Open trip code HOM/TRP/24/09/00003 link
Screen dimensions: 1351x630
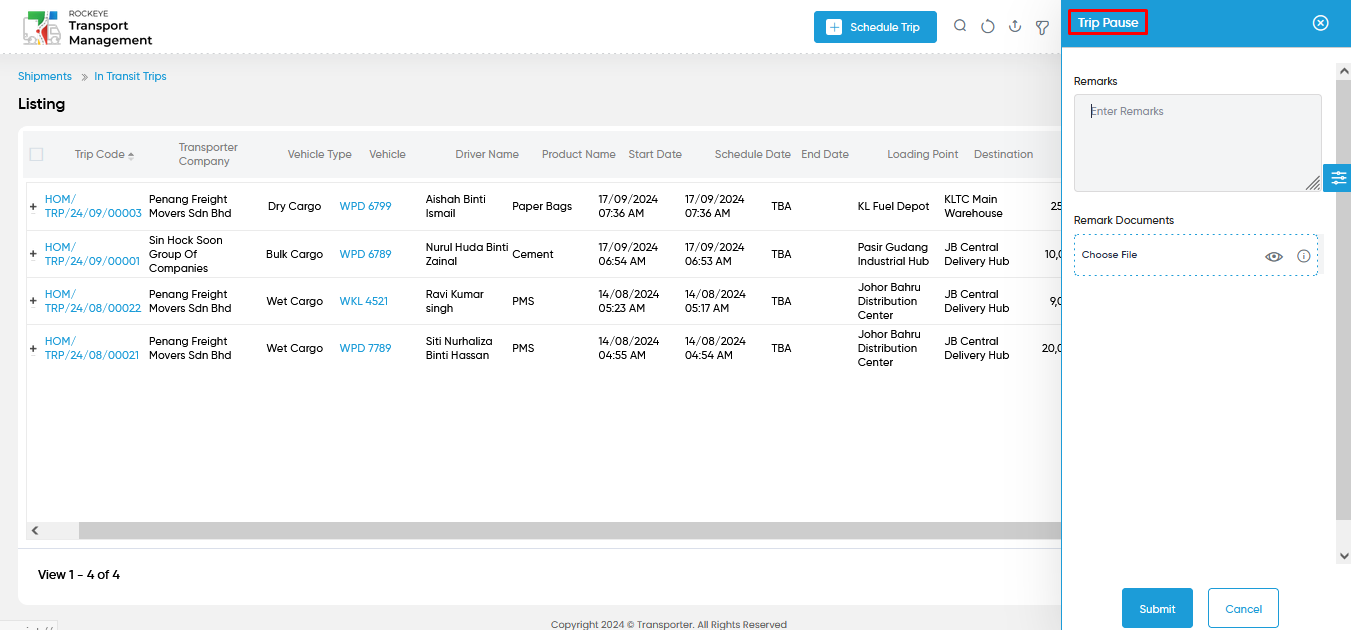[x=93, y=206]
